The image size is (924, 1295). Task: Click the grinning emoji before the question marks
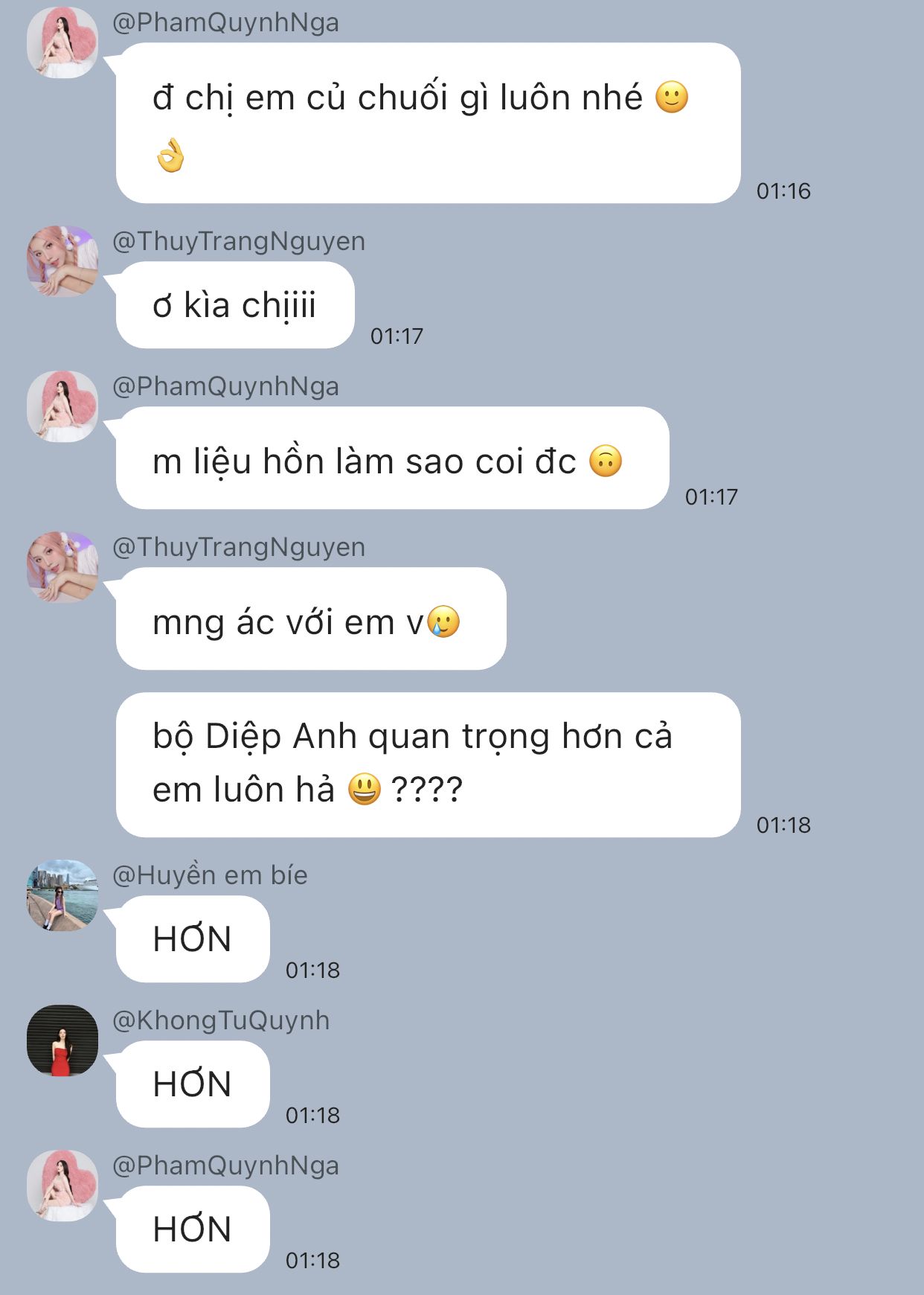365,790
